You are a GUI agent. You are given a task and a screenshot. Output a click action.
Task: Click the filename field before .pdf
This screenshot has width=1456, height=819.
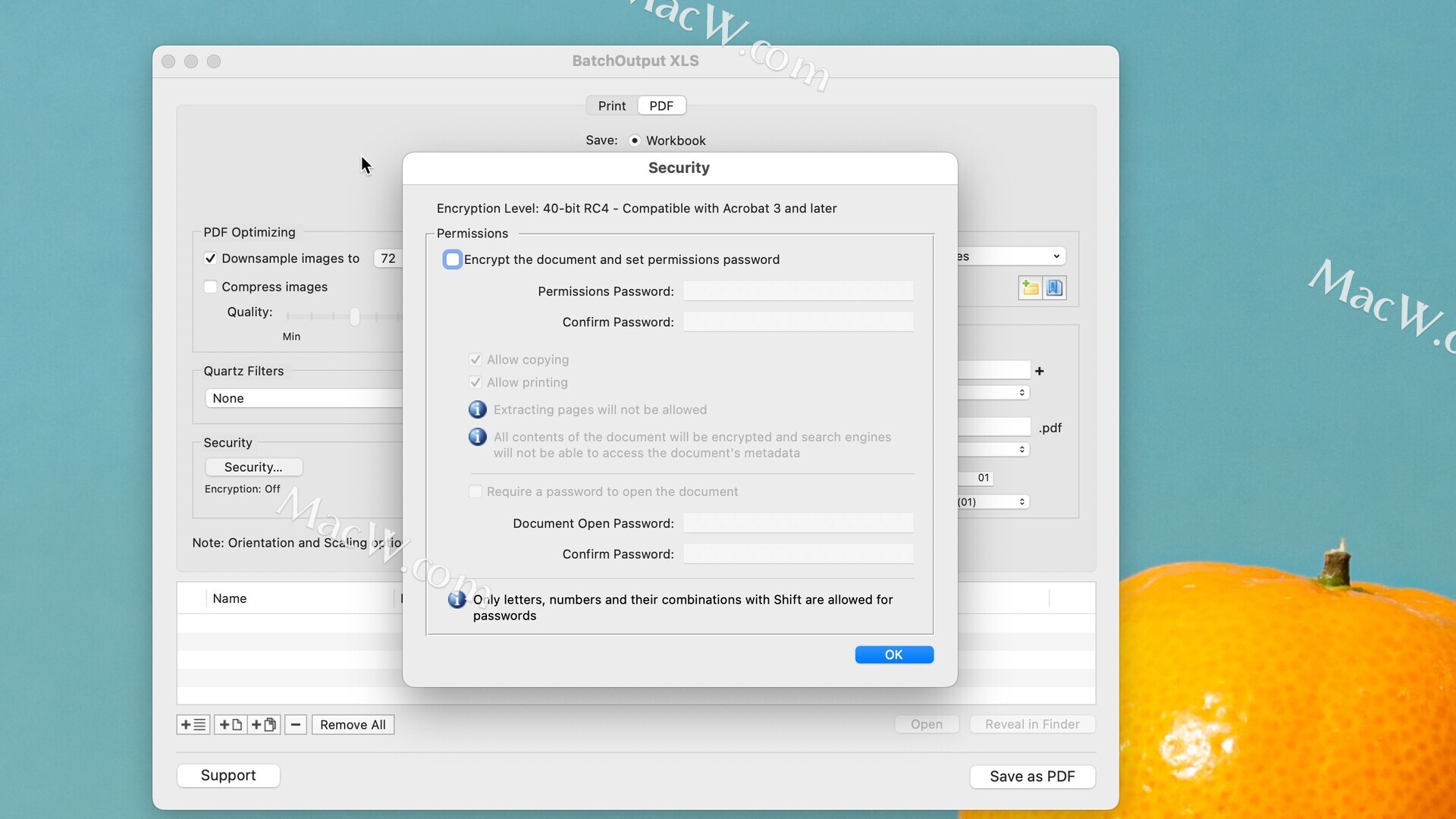pyautogui.click(x=993, y=428)
